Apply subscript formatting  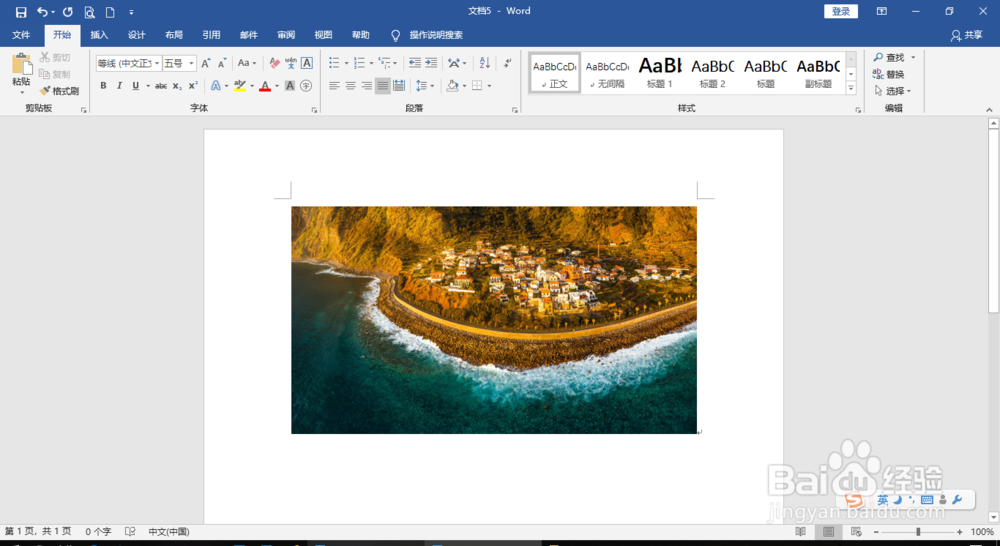177,85
